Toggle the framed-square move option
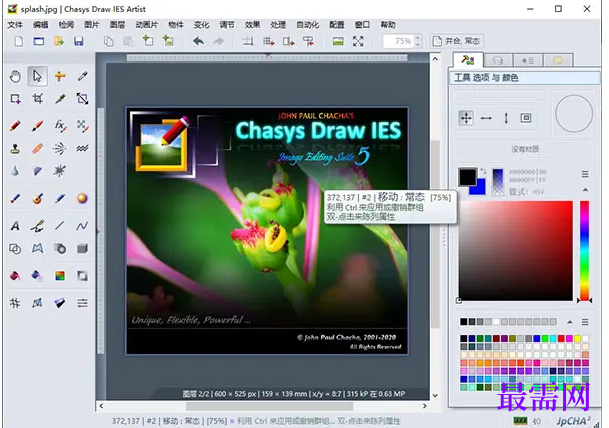This screenshot has height=428, width=609. pyautogui.click(x=526, y=118)
